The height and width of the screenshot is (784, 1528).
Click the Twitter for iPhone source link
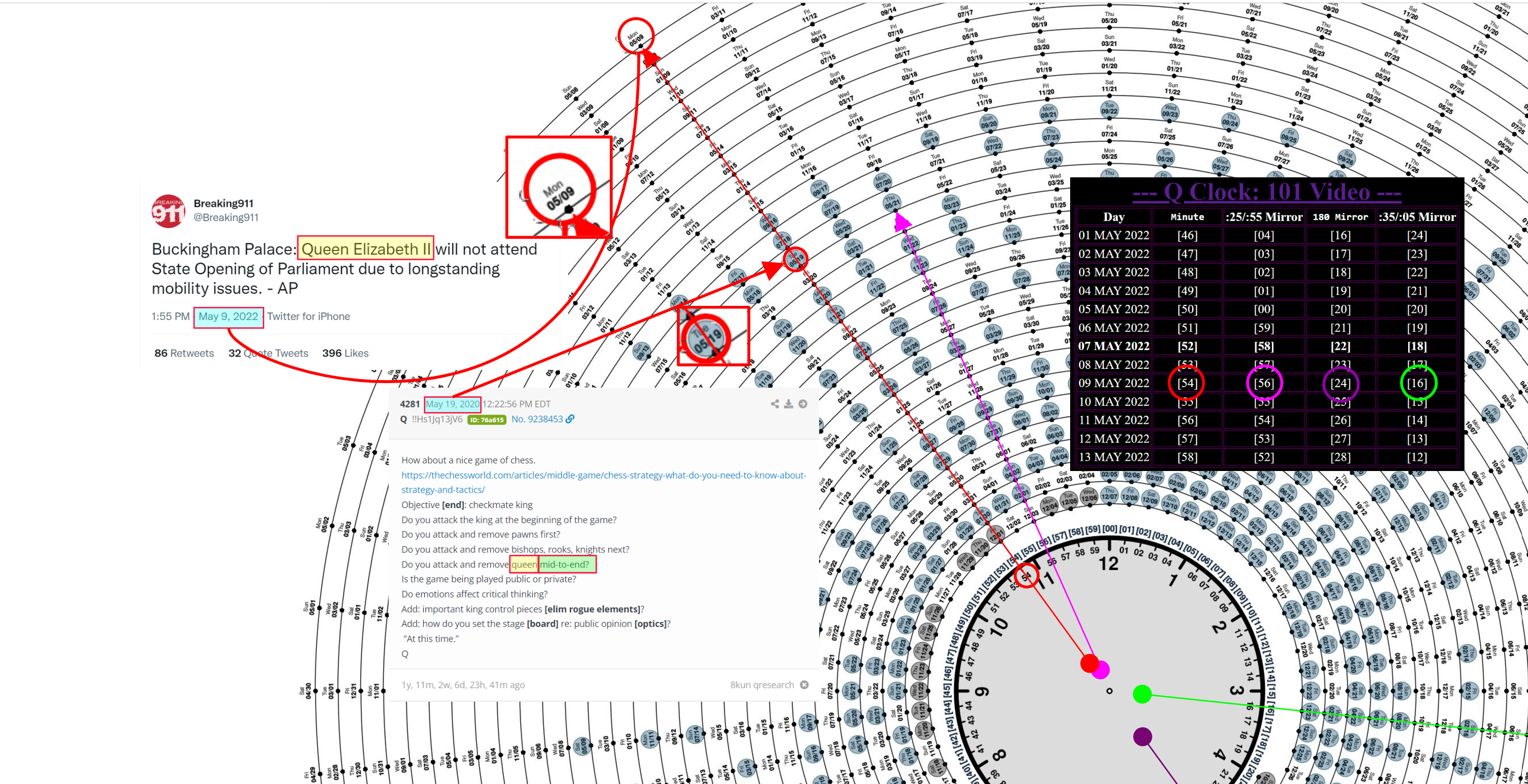coord(308,317)
